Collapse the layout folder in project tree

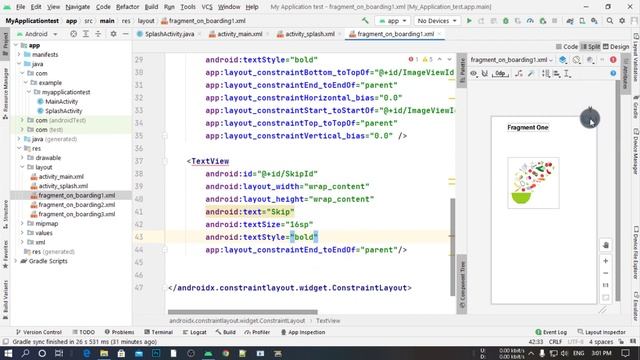[22, 167]
